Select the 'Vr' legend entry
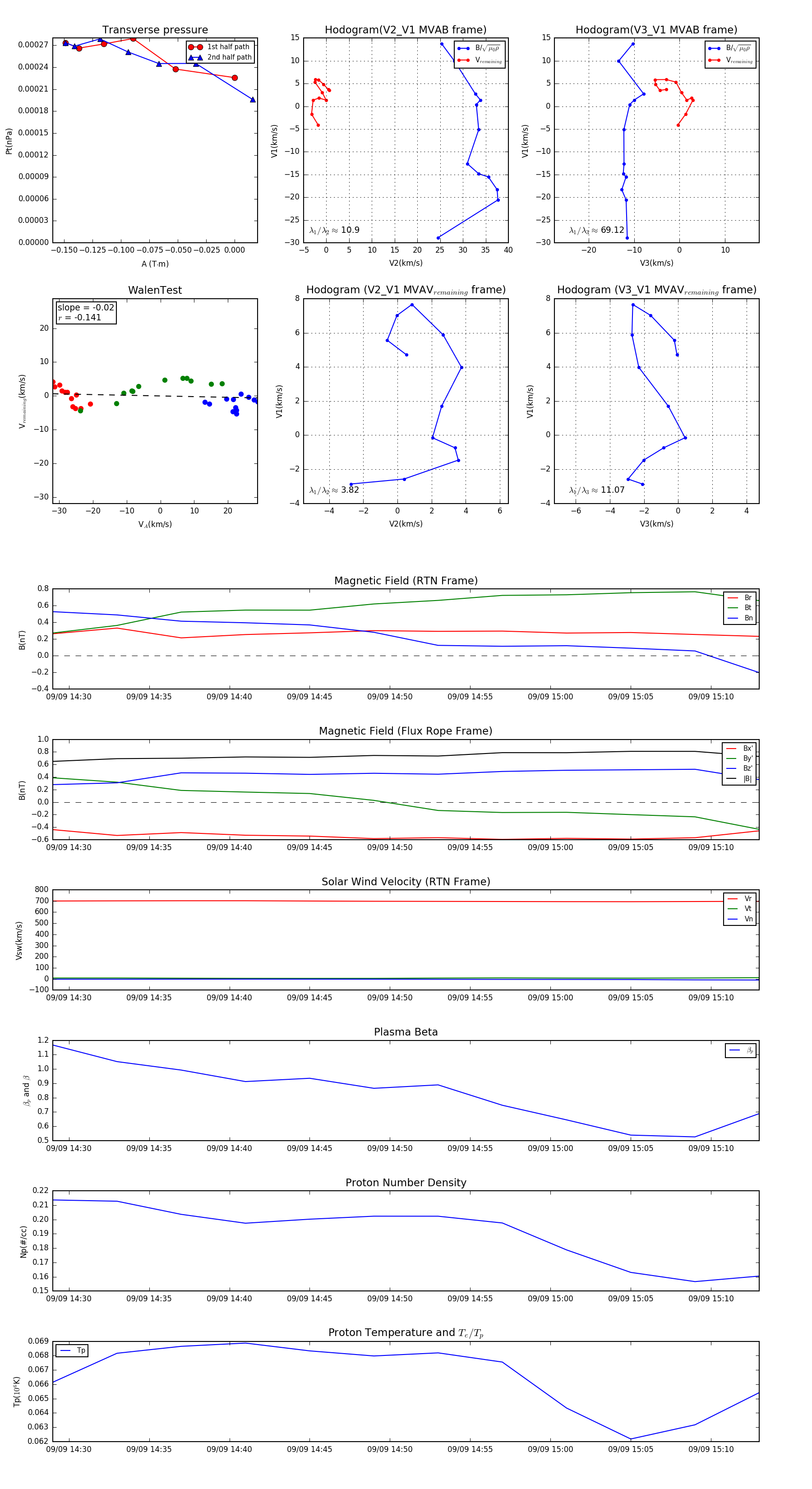Screen dimensions: 812x1489 point(740,898)
